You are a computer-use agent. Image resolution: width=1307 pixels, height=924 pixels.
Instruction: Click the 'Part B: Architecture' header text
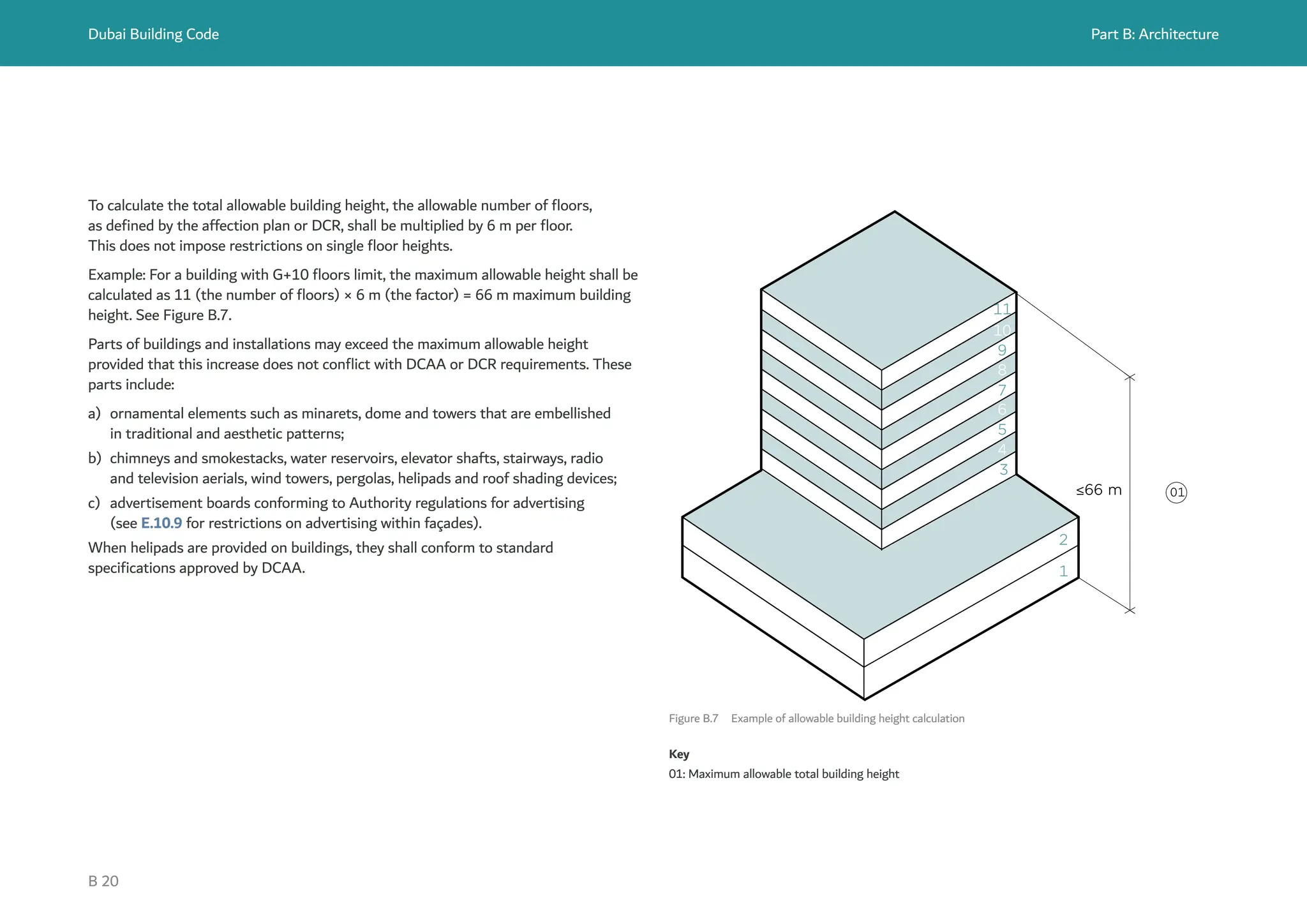tap(1154, 34)
